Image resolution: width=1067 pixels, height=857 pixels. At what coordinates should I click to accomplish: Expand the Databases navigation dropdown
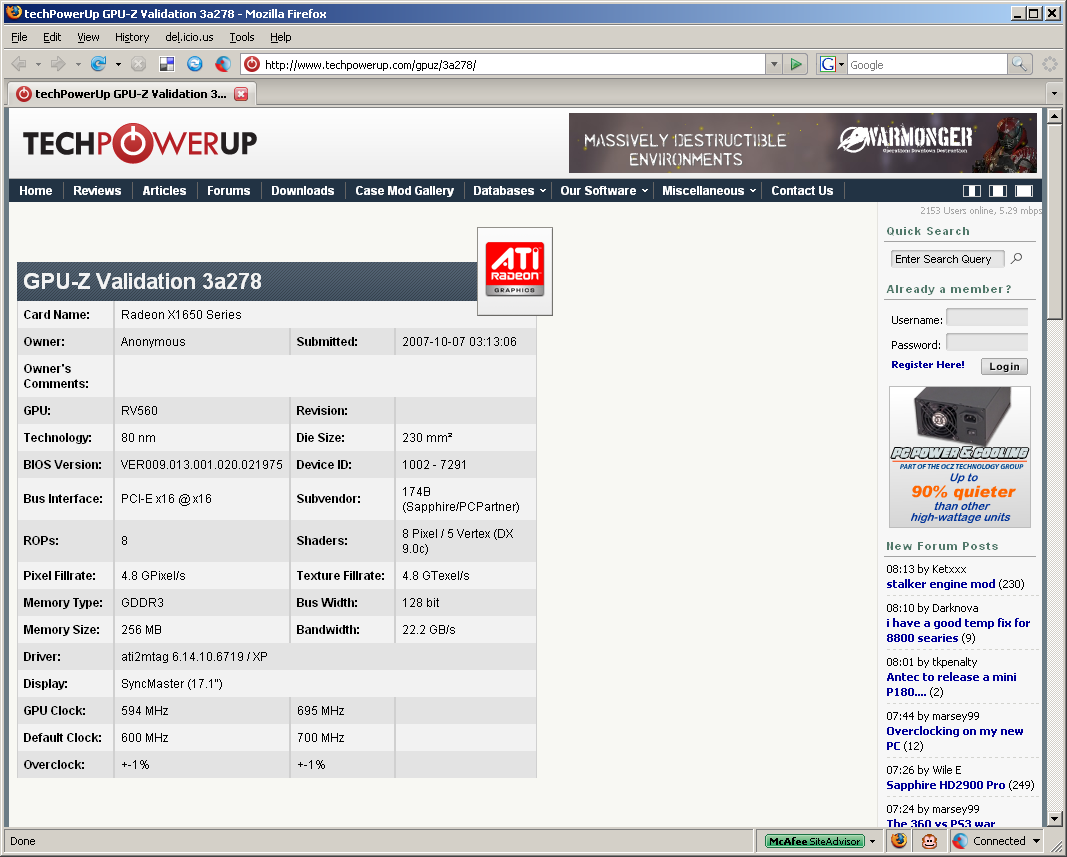tap(509, 191)
